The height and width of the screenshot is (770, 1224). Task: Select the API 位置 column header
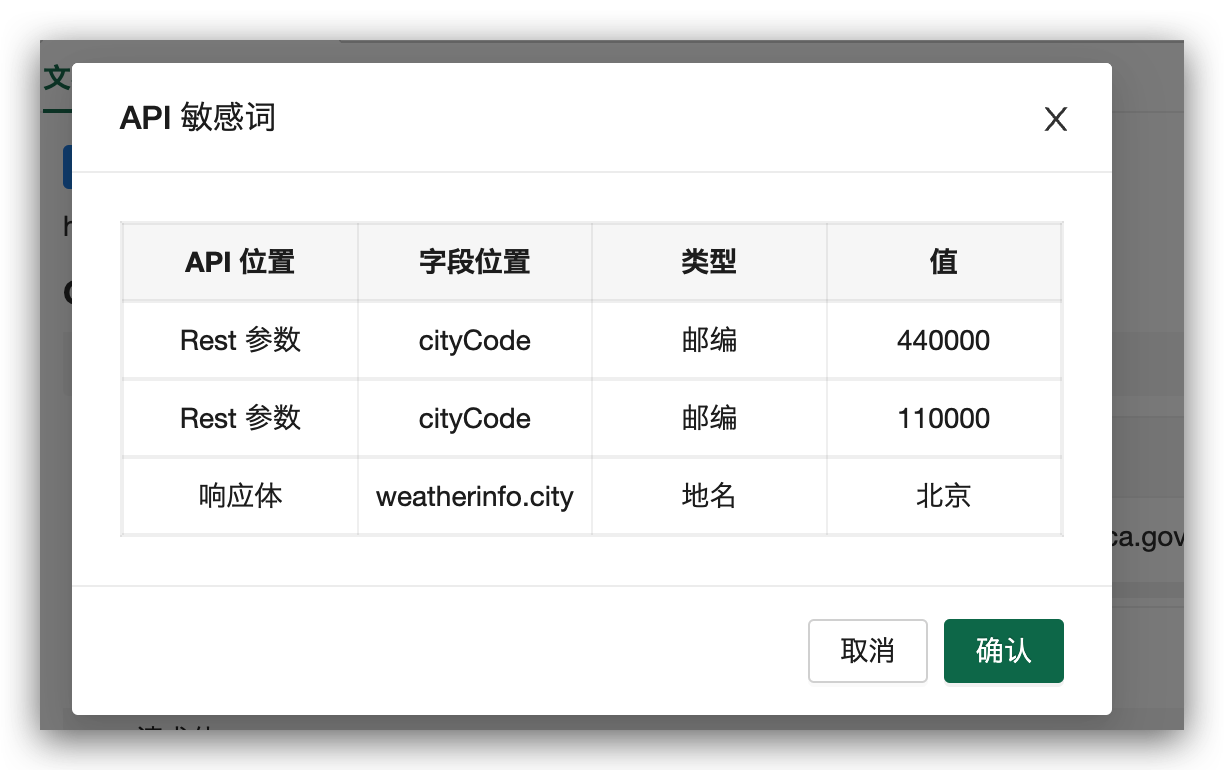pos(239,261)
